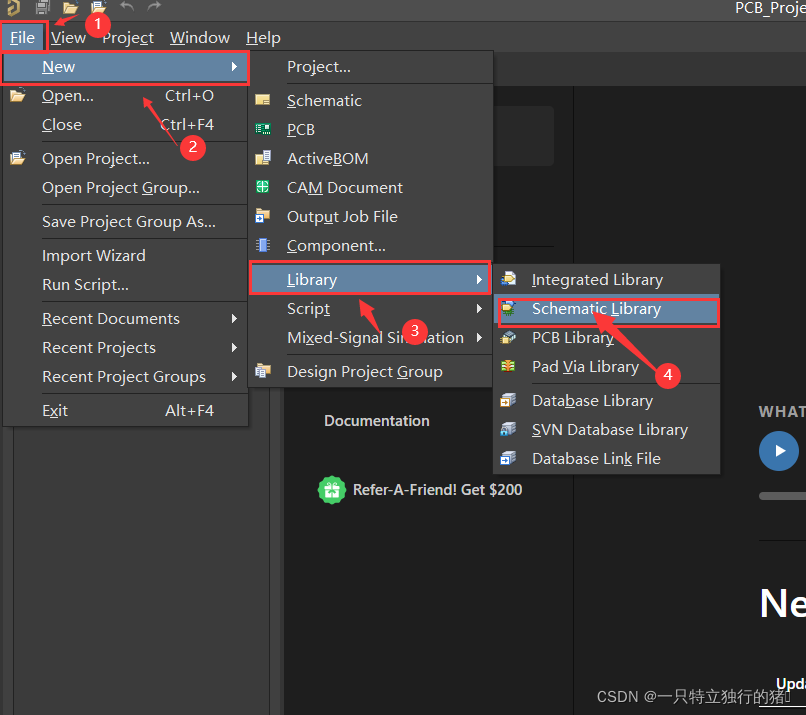Click the PCB Library icon
Image resolution: width=806 pixels, height=715 pixels.
(508, 337)
